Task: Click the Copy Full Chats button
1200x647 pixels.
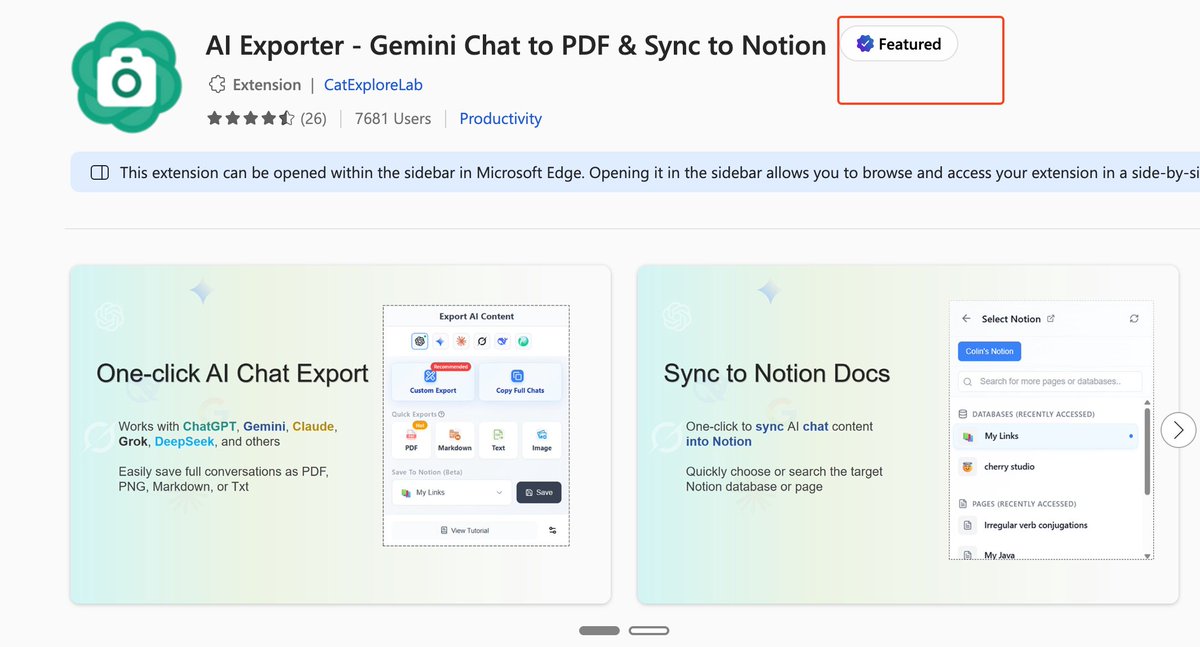Action: coord(520,381)
